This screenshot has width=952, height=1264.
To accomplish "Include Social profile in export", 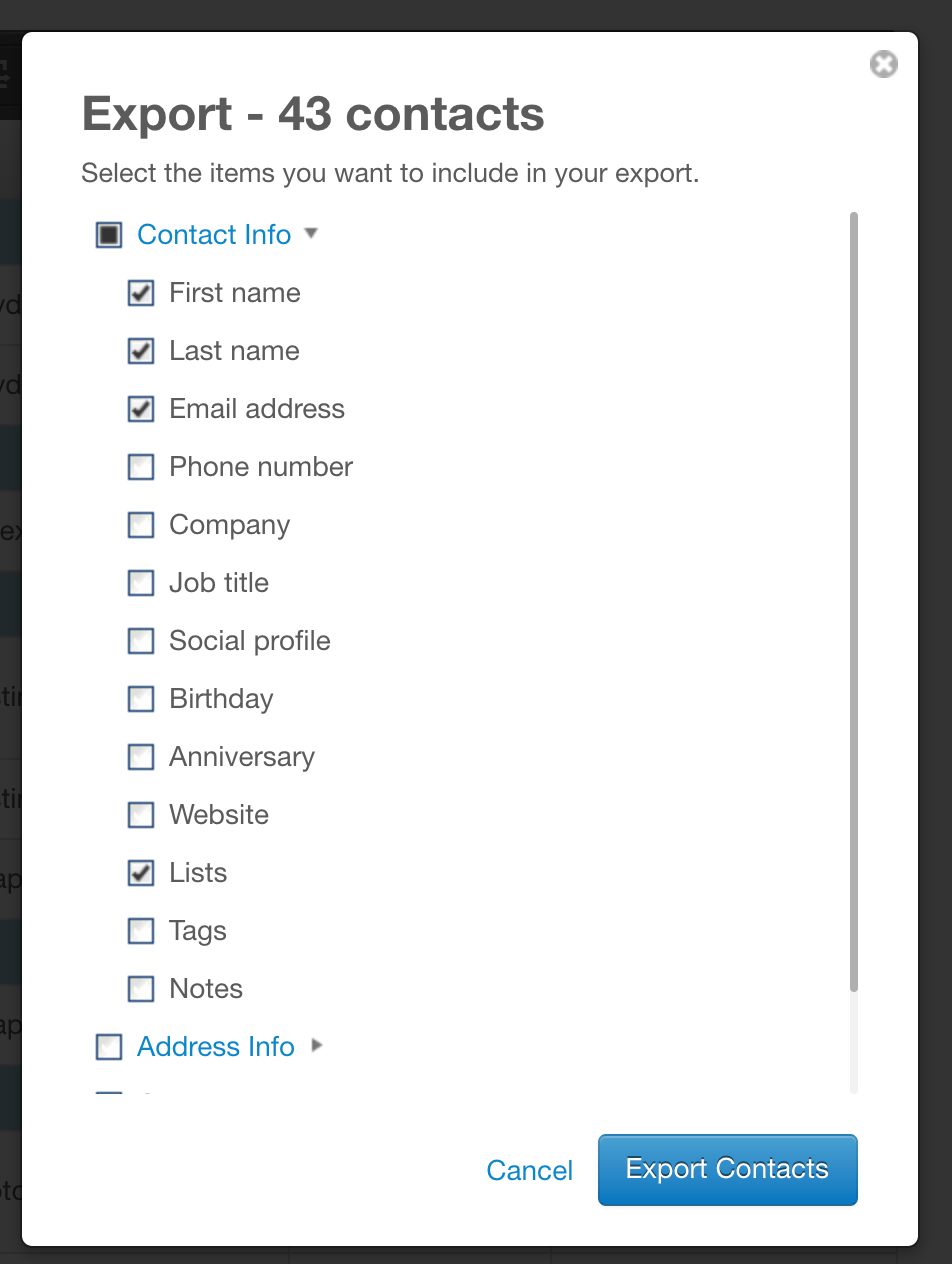I will [141, 641].
